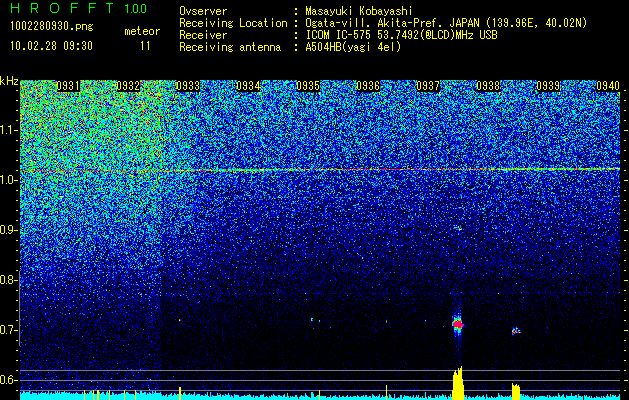
Task: Click the tall yellow signal-level bar below 0937 echo
Action: [x=458, y=383]
